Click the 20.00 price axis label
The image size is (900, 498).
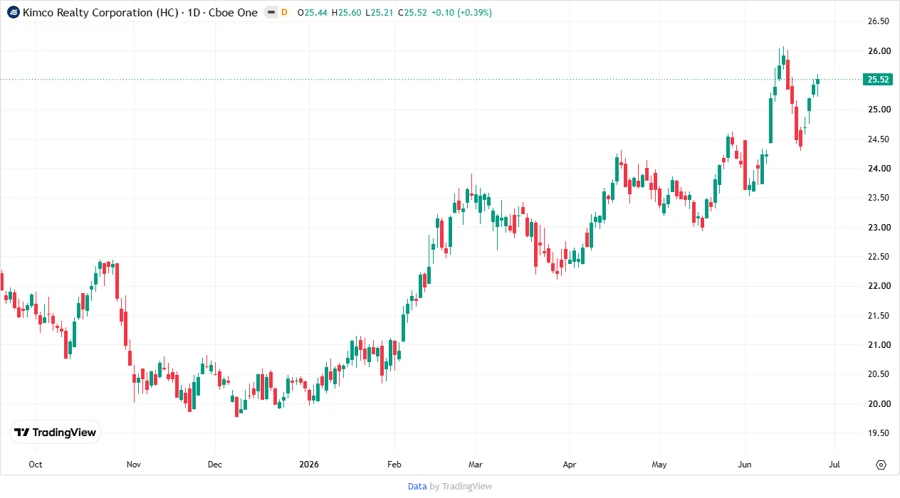click(879, 404)
